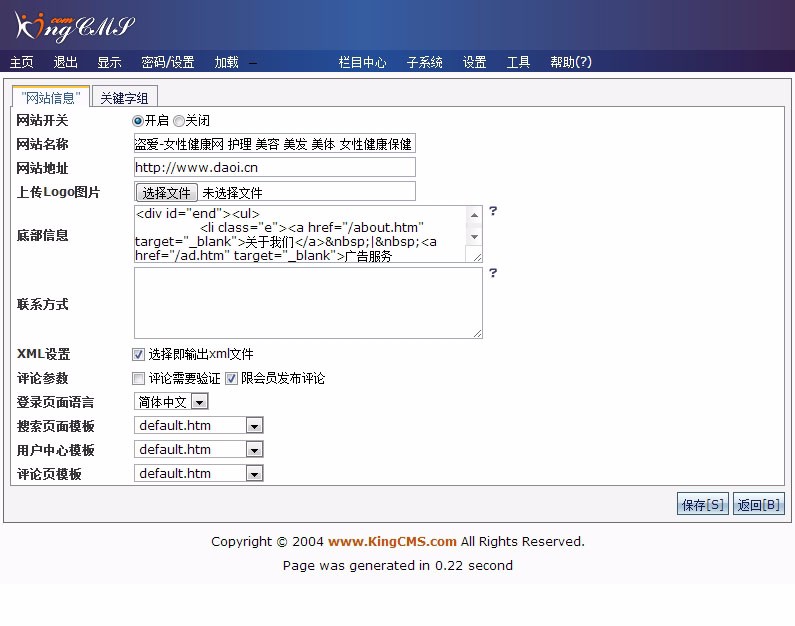Viewport: 795px width, 626px height.
Task: Click the dash item after 加载
Action: coord(252,63)
